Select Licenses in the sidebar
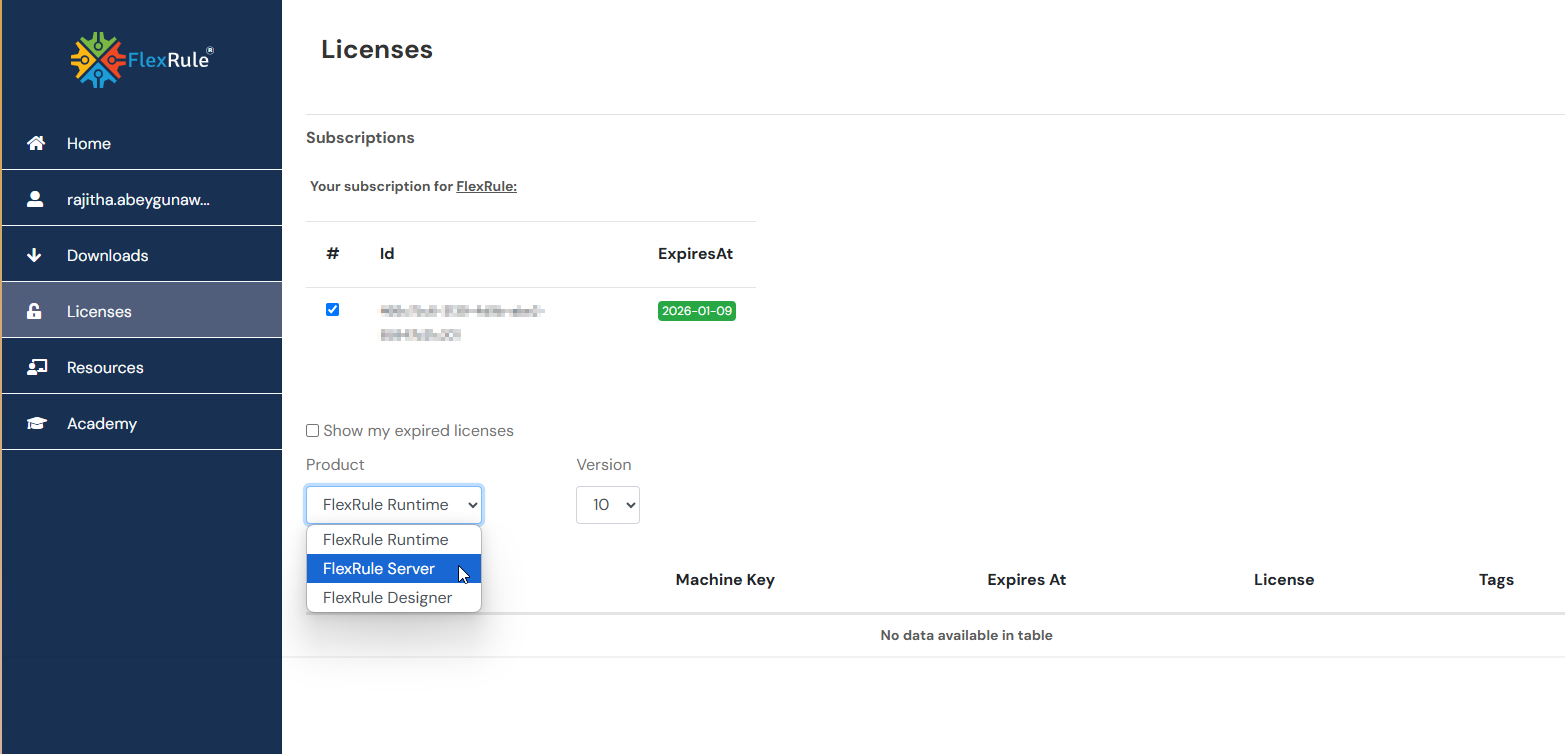This screenshot has height=754, width=1565. [x=141, y=311]
